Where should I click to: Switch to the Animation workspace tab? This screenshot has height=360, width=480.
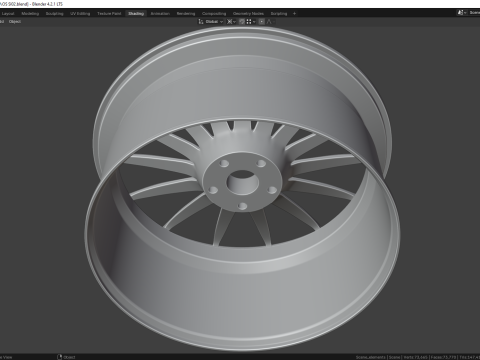point(160,14)
